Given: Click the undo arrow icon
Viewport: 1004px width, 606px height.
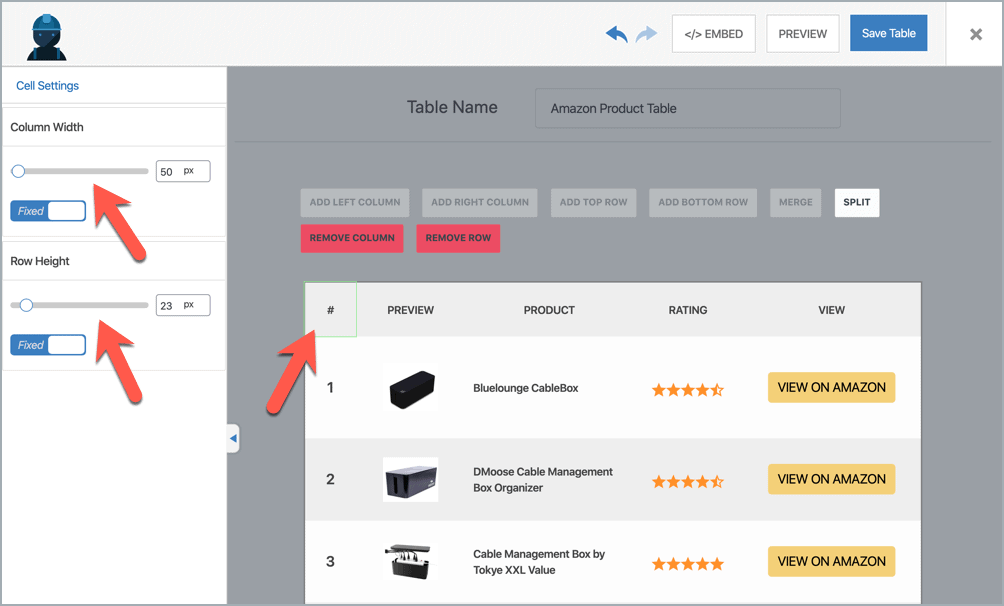Looking at the screenshot, I should [x=617, y=34].
